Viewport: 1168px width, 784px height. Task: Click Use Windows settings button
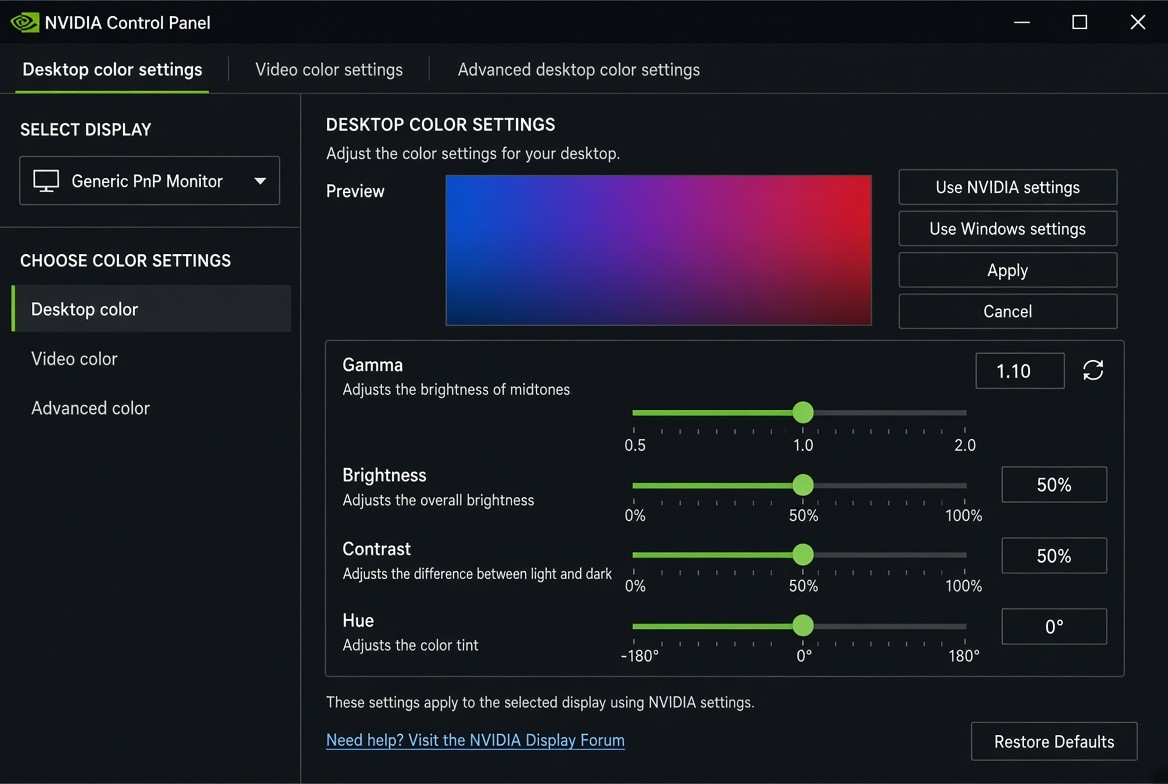(1008, 229)
